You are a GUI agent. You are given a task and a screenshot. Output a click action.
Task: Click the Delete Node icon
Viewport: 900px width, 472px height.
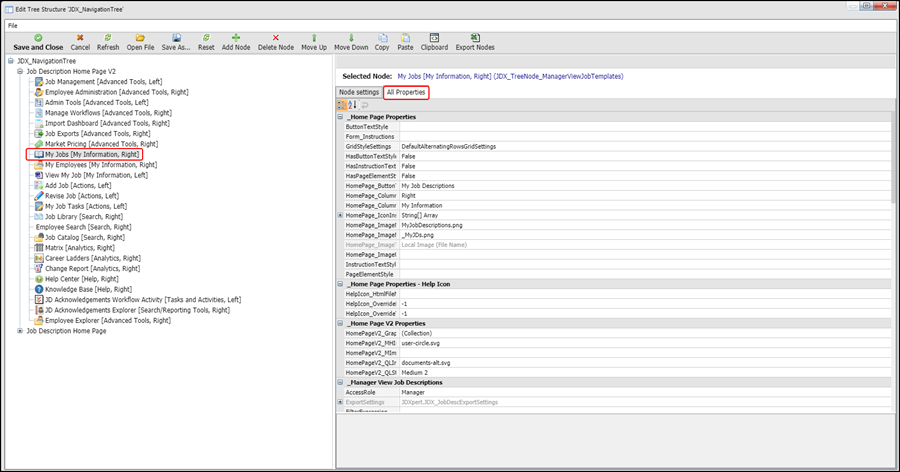pyautogui.click(x=275, y=37)
